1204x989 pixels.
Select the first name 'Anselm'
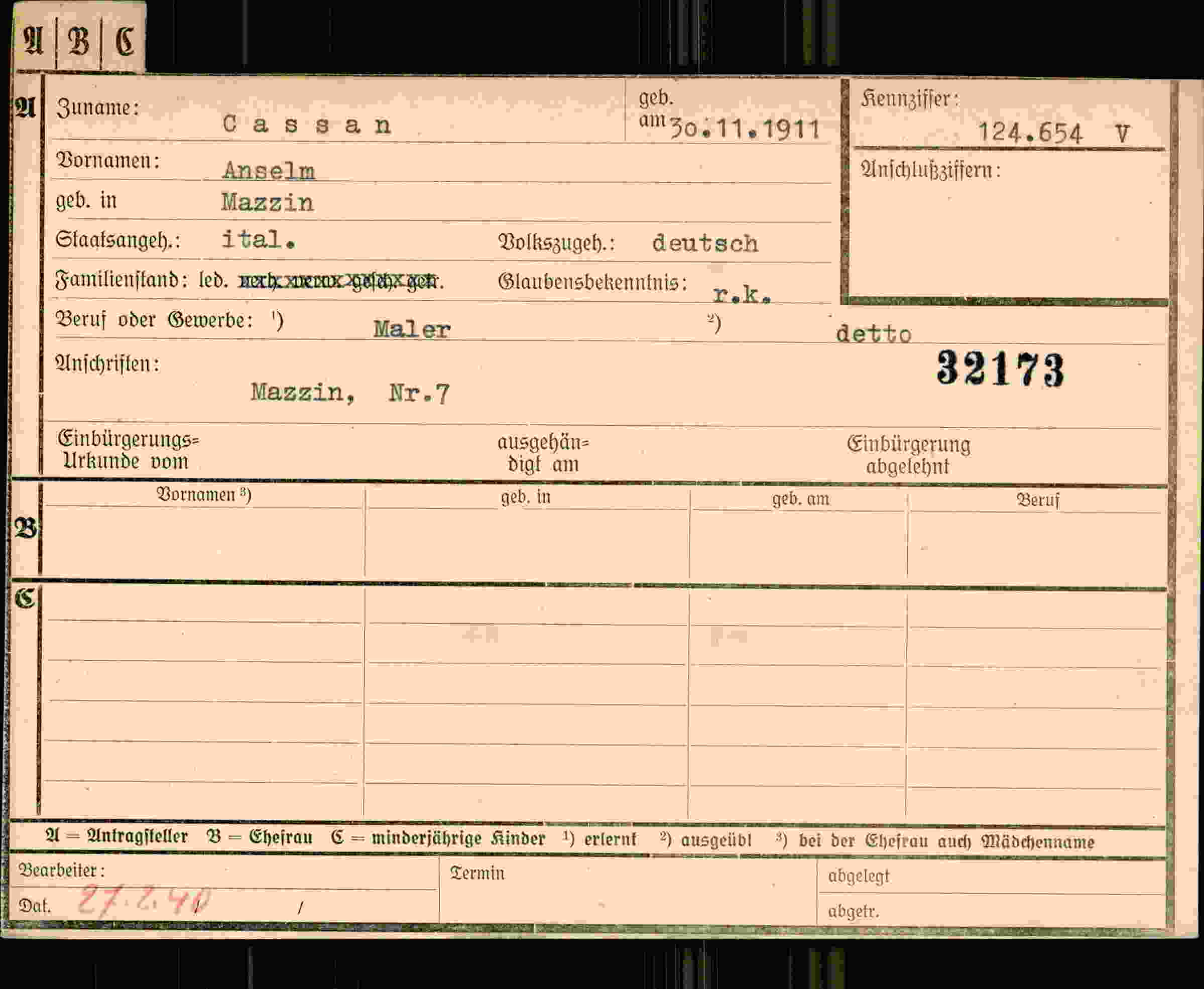[x=269, y=170]
